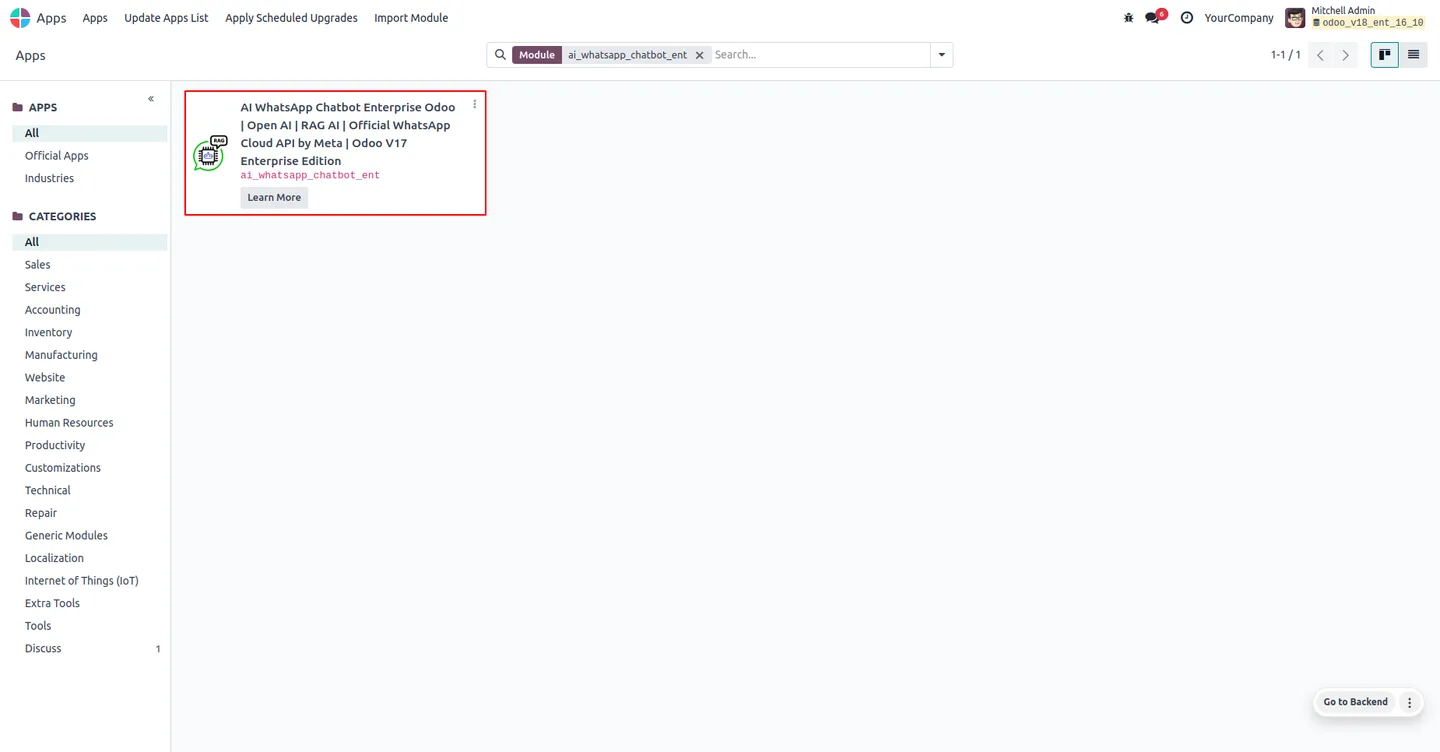
Task: Click the Apps brand title in navbar
Action: pos(51,18)
